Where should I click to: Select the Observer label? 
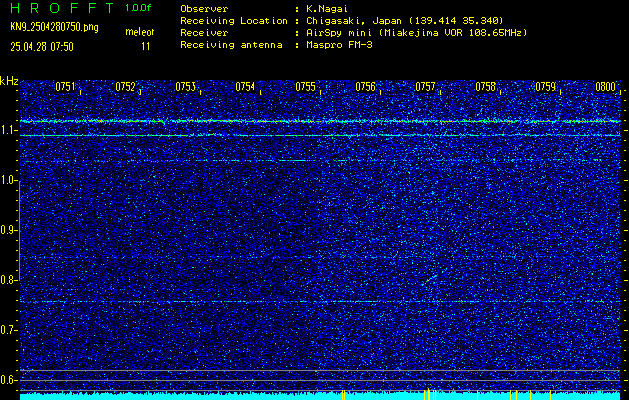204,9
